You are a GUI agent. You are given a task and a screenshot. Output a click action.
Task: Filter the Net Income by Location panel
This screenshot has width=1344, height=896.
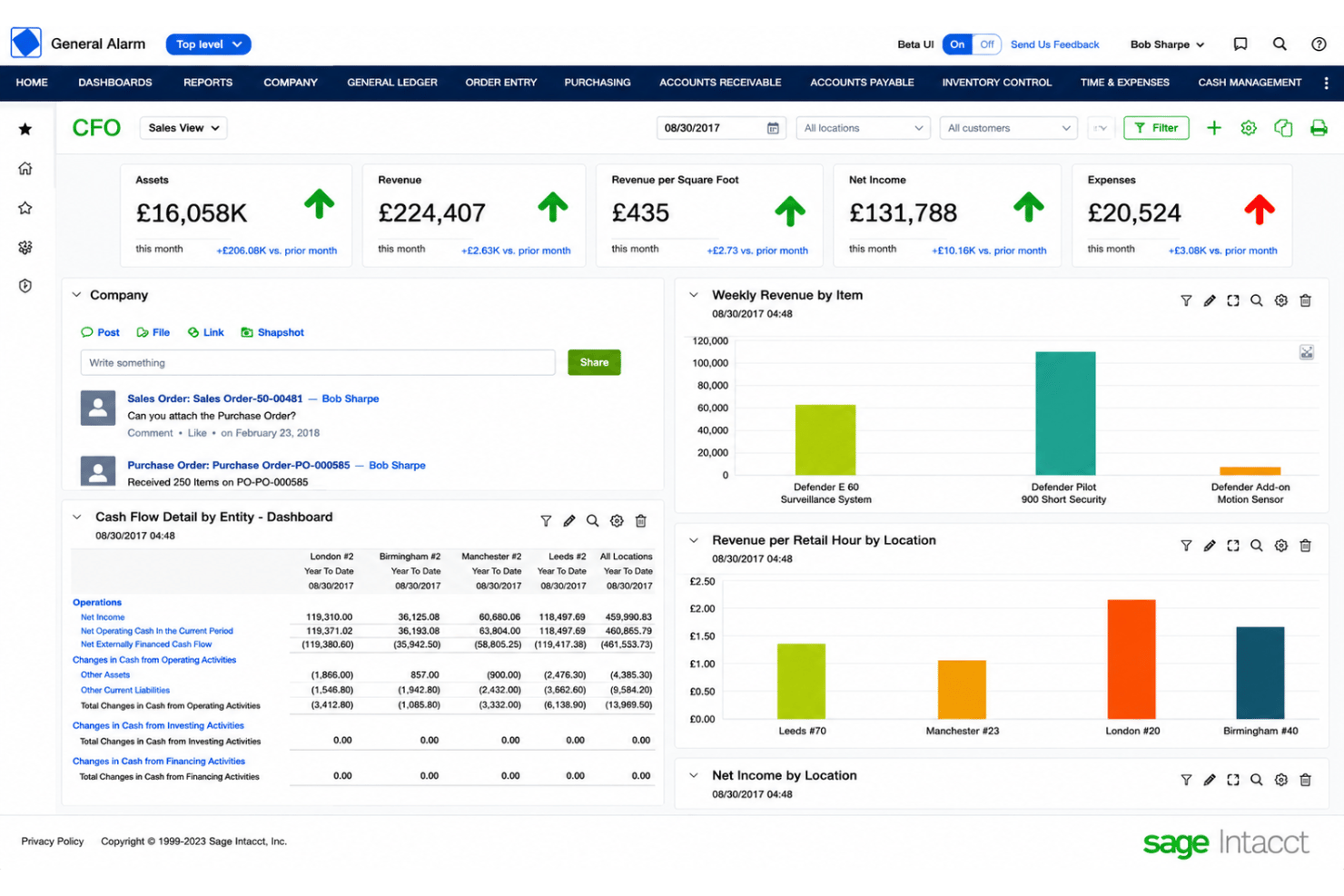pyautogui.click(x=1186, y=780)
